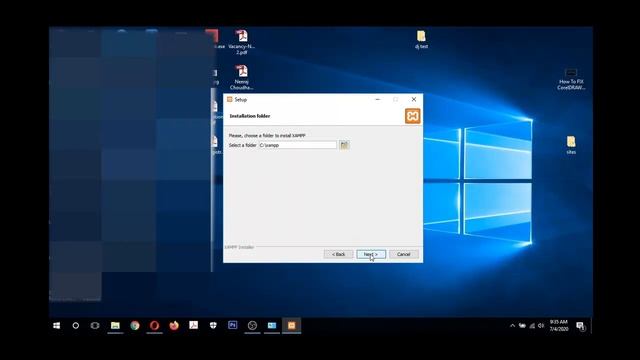Select the dj test folder on desktop
Viewport: 640px width, 360px height.
click(x=421, y=40)
